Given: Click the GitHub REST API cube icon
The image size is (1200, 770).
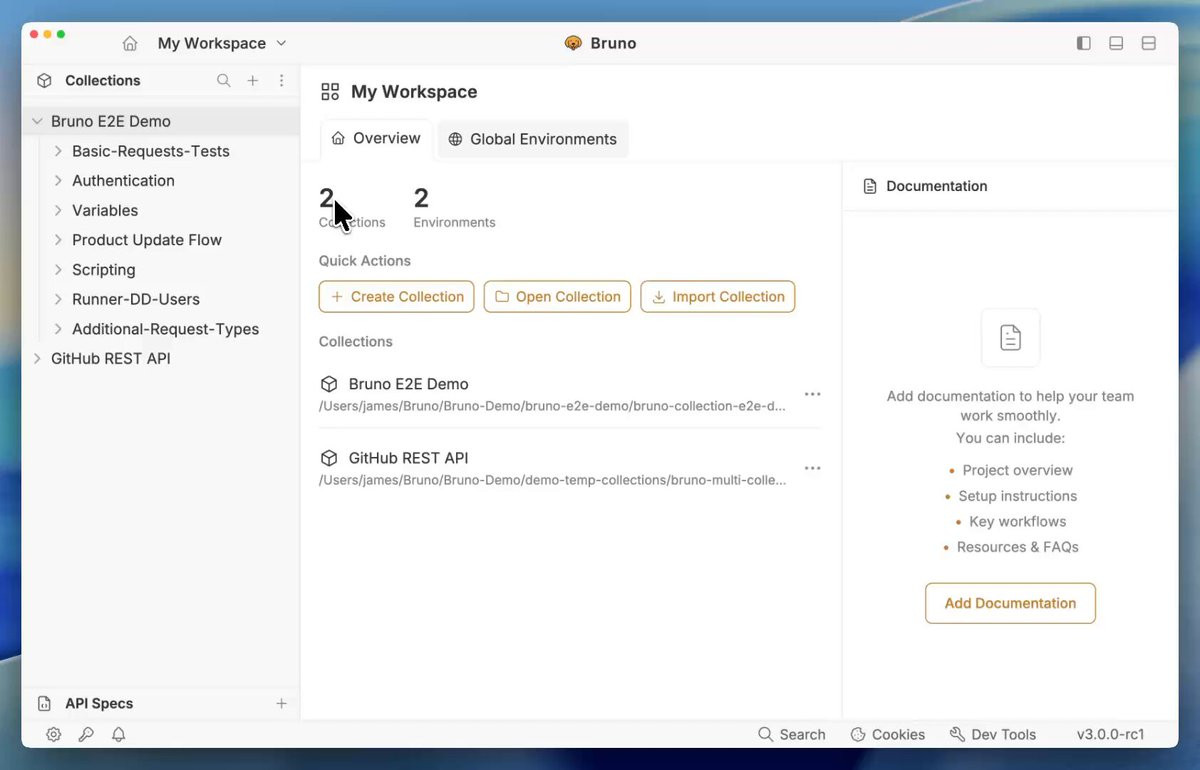Looking at the screenshot, I should 329,458.
